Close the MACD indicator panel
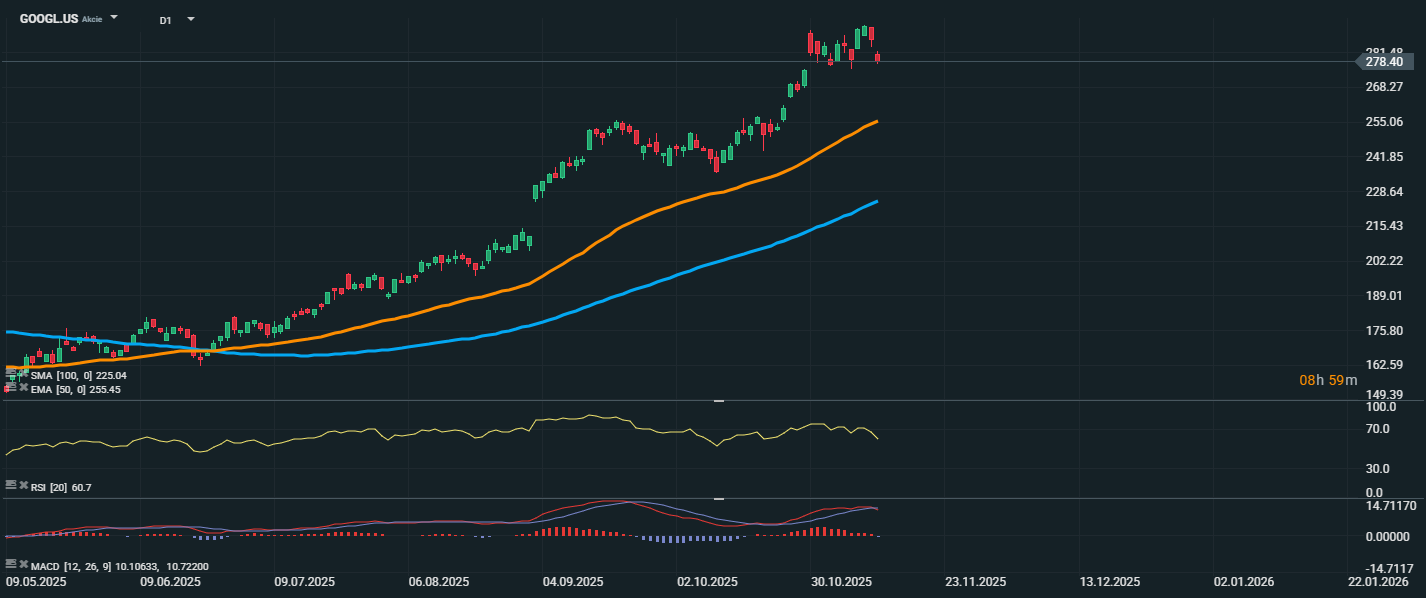 tap(23, 564)
